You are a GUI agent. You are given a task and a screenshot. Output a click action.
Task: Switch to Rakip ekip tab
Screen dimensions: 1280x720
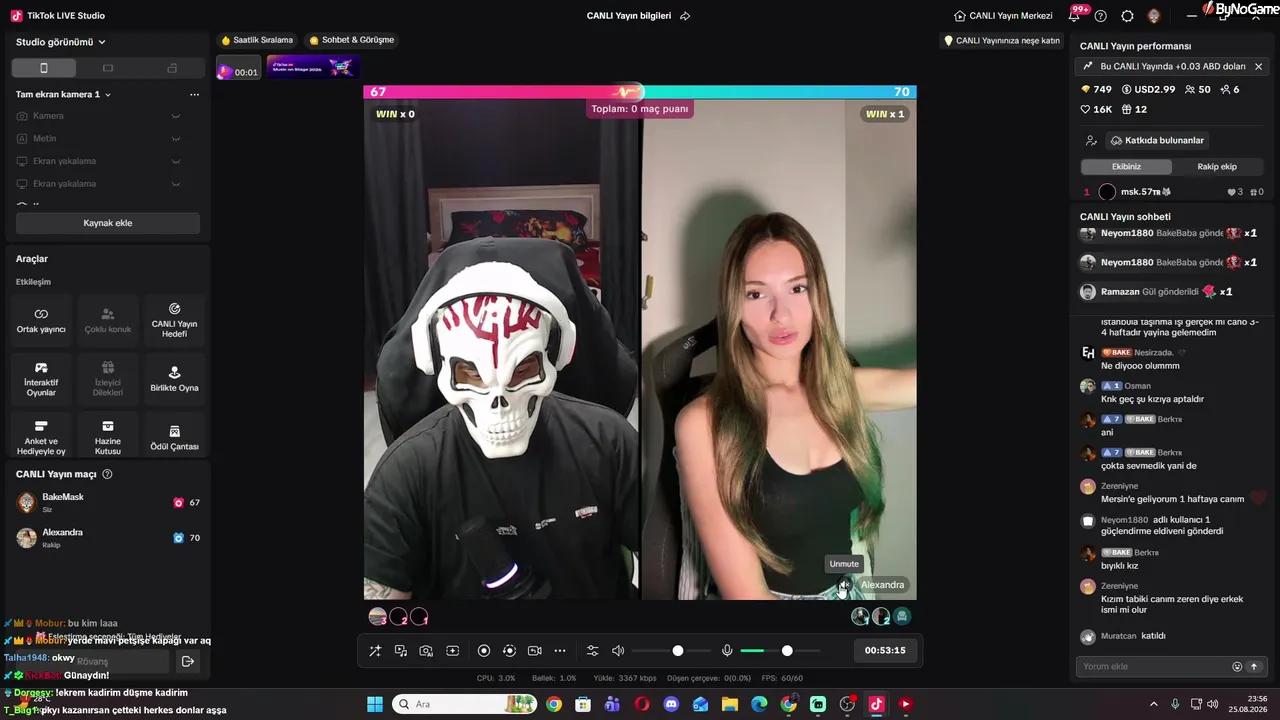click(1217, 167)
